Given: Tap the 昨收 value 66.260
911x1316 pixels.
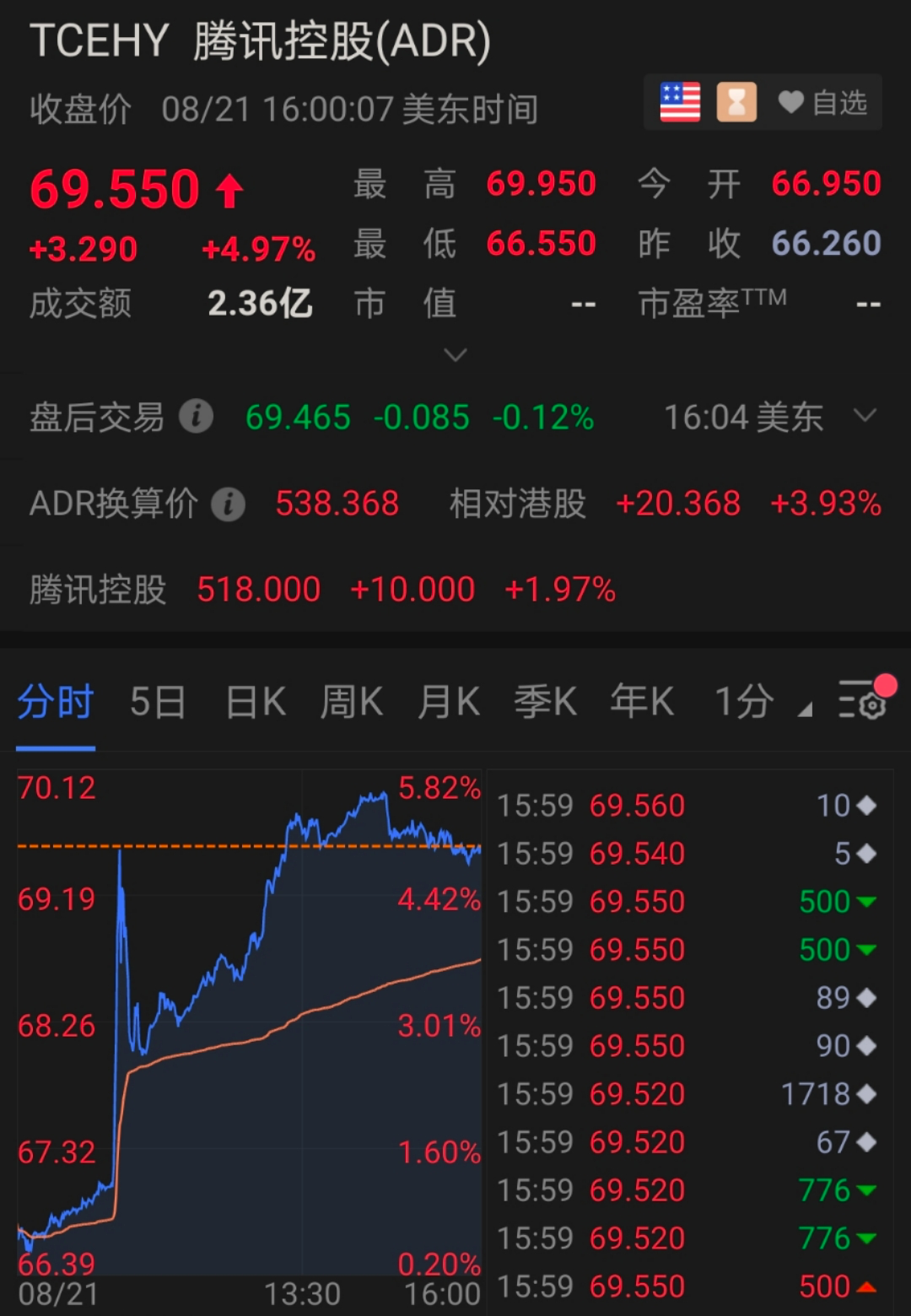Looking at the screenshot, I should click(x=827, y=243).
